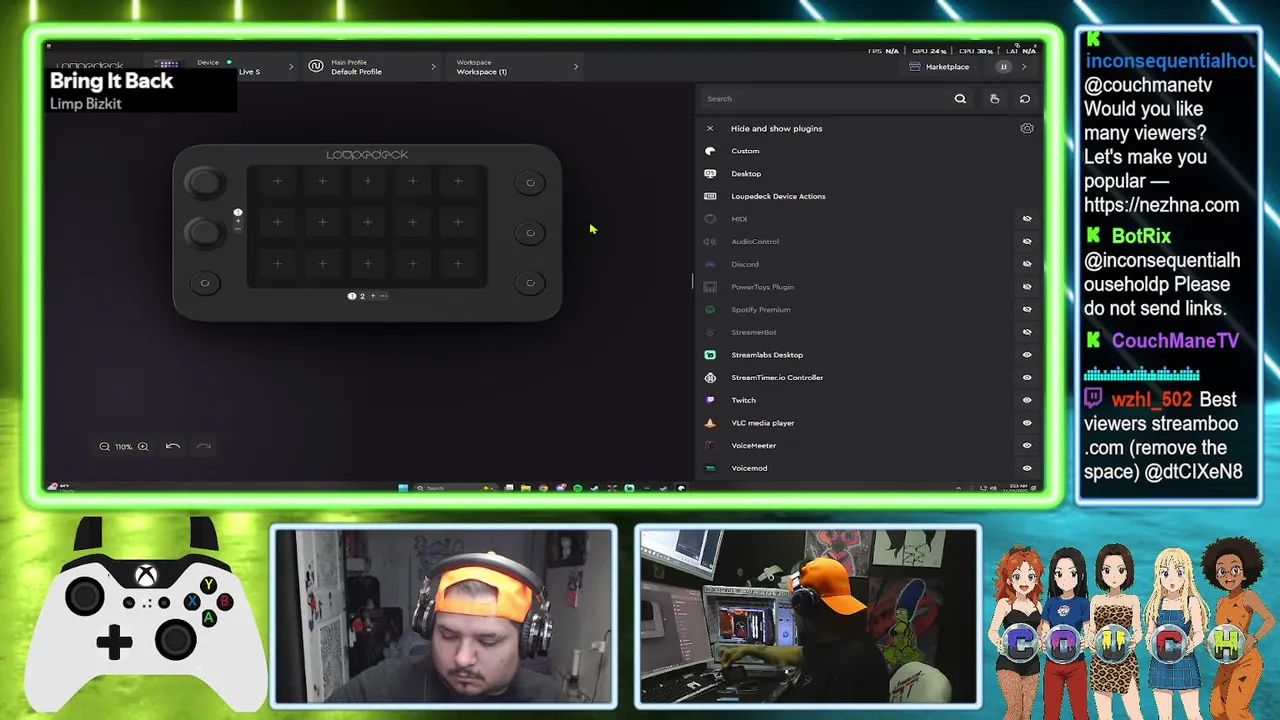Viewport: 1280px width, 720px height.
Task: Click the MIDI plugin icon
Action: (x=710, y=219)
